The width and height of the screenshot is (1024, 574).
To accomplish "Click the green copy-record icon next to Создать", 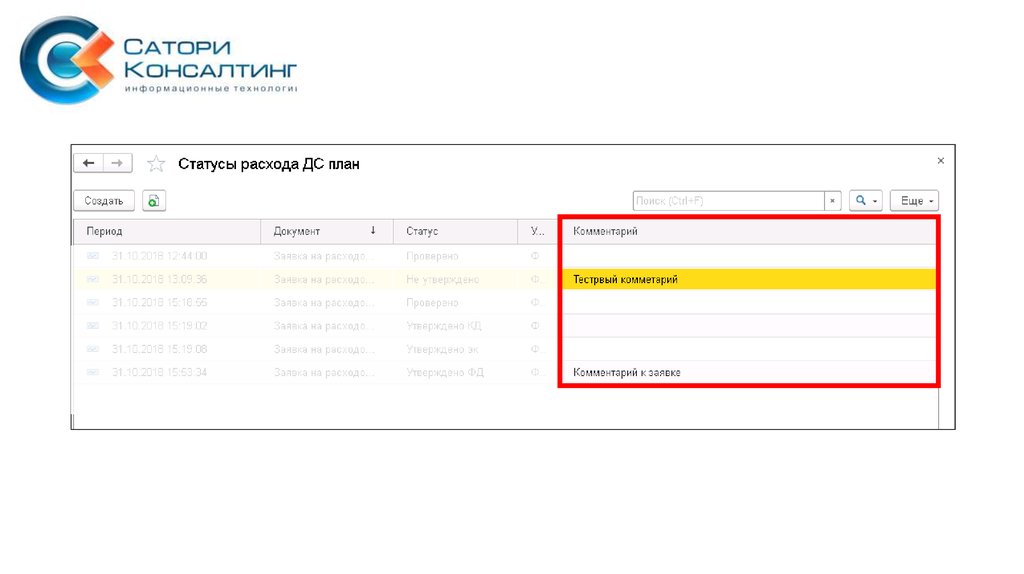I will 153,201.
